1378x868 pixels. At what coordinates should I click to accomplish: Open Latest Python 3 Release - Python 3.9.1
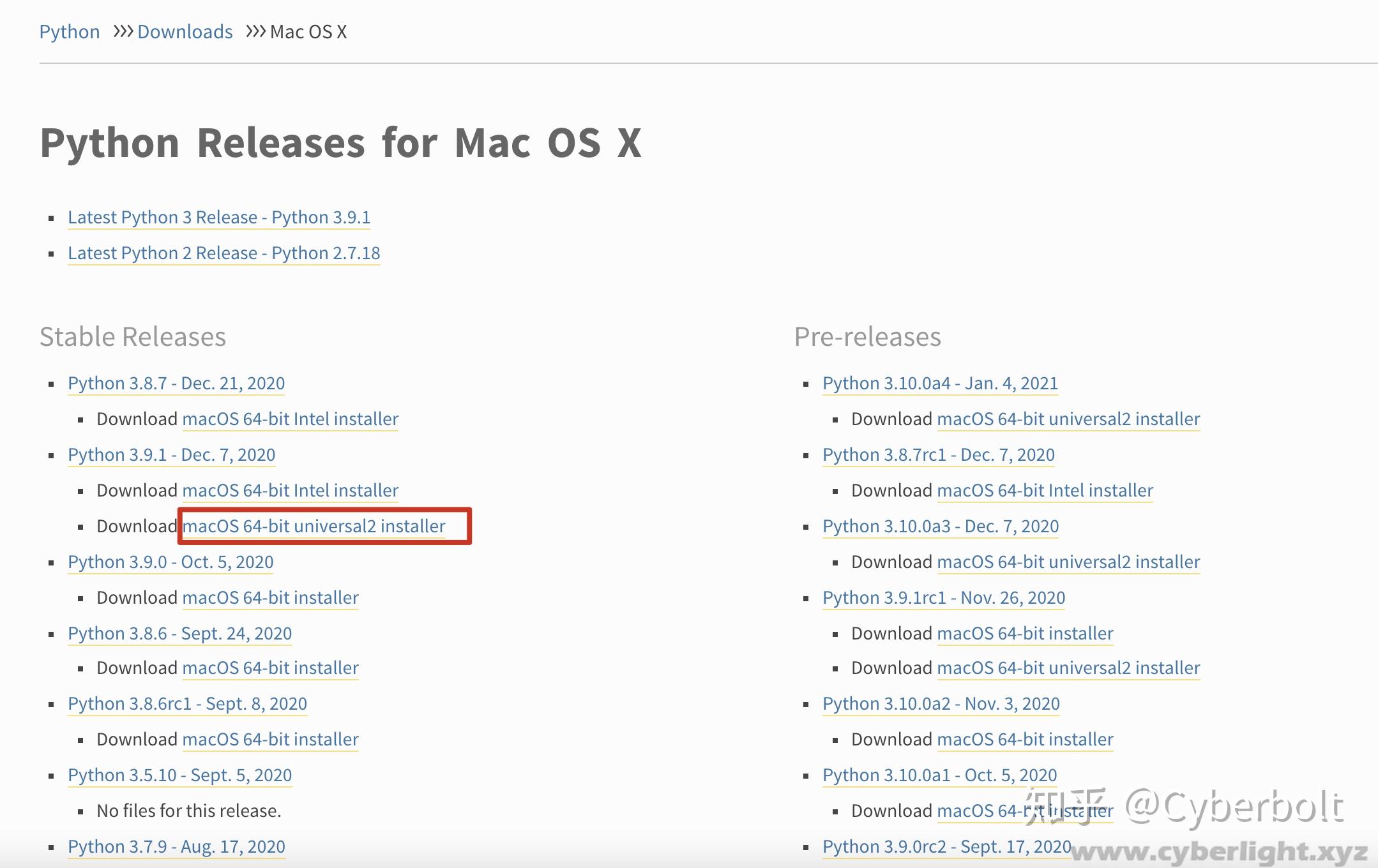pos(219,217)
